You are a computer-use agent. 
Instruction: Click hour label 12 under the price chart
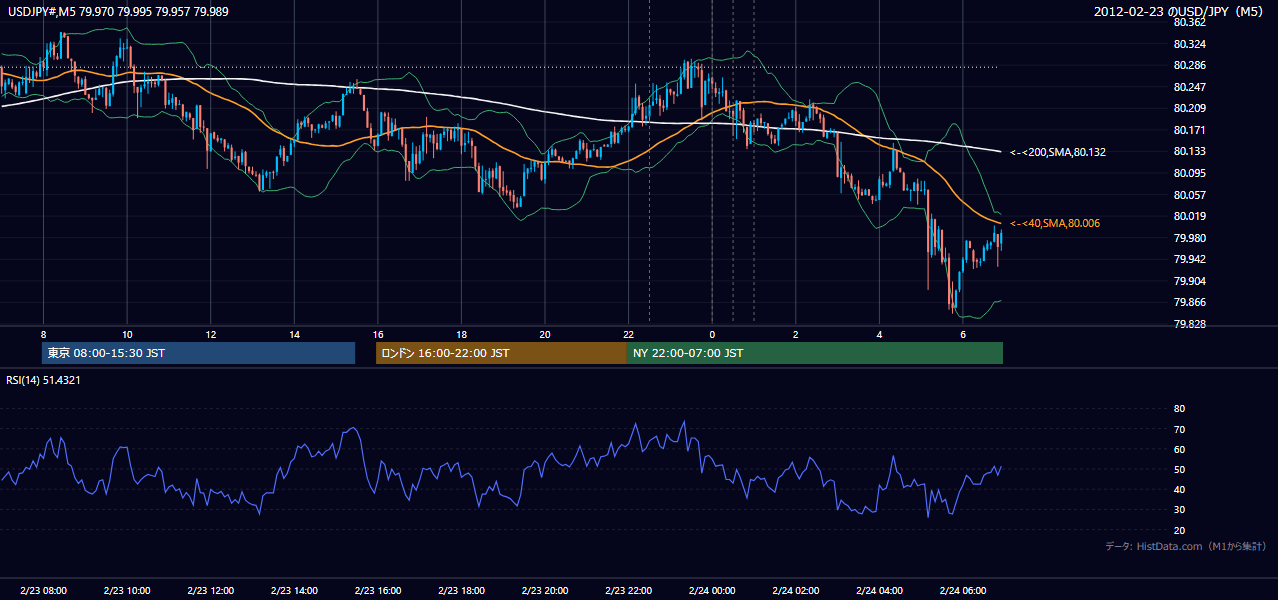coord(210,334)
